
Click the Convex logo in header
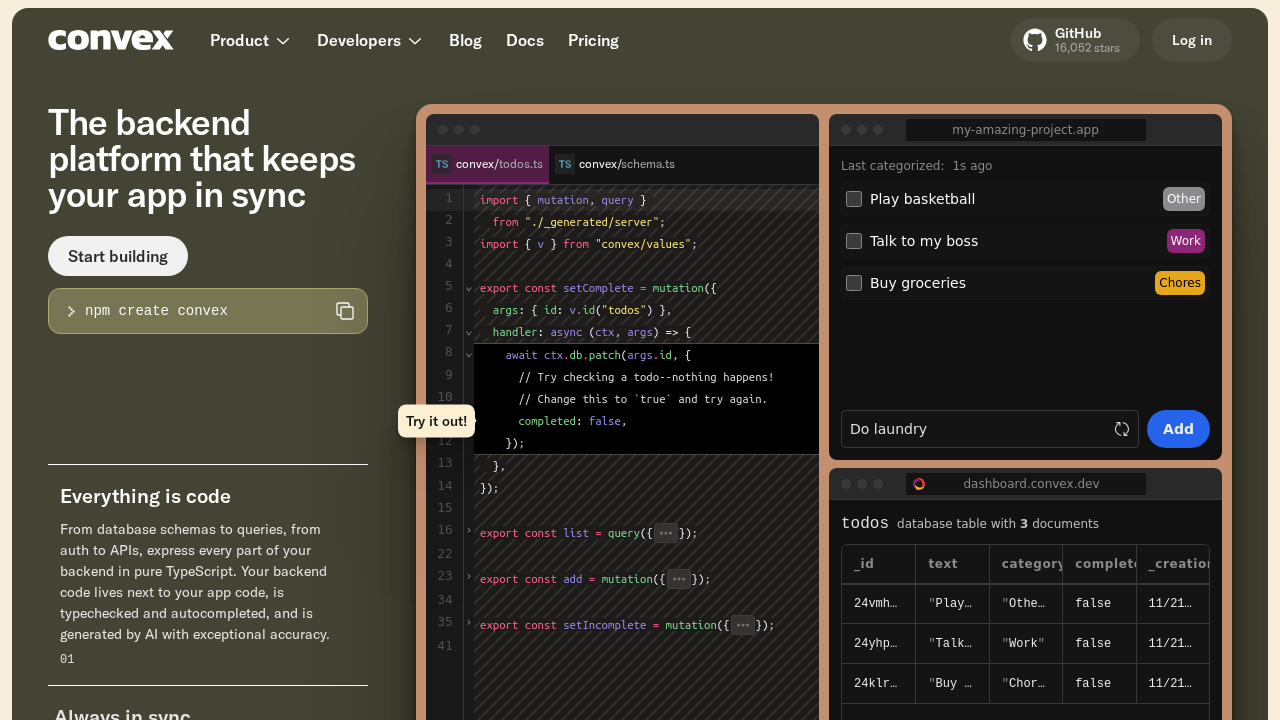point(111,40)
